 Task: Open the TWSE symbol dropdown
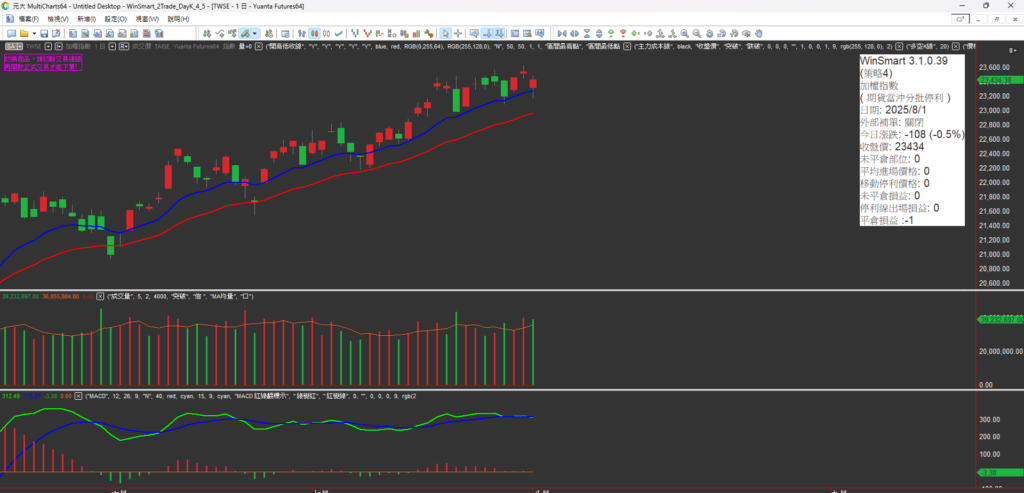[x=48, y=46]
